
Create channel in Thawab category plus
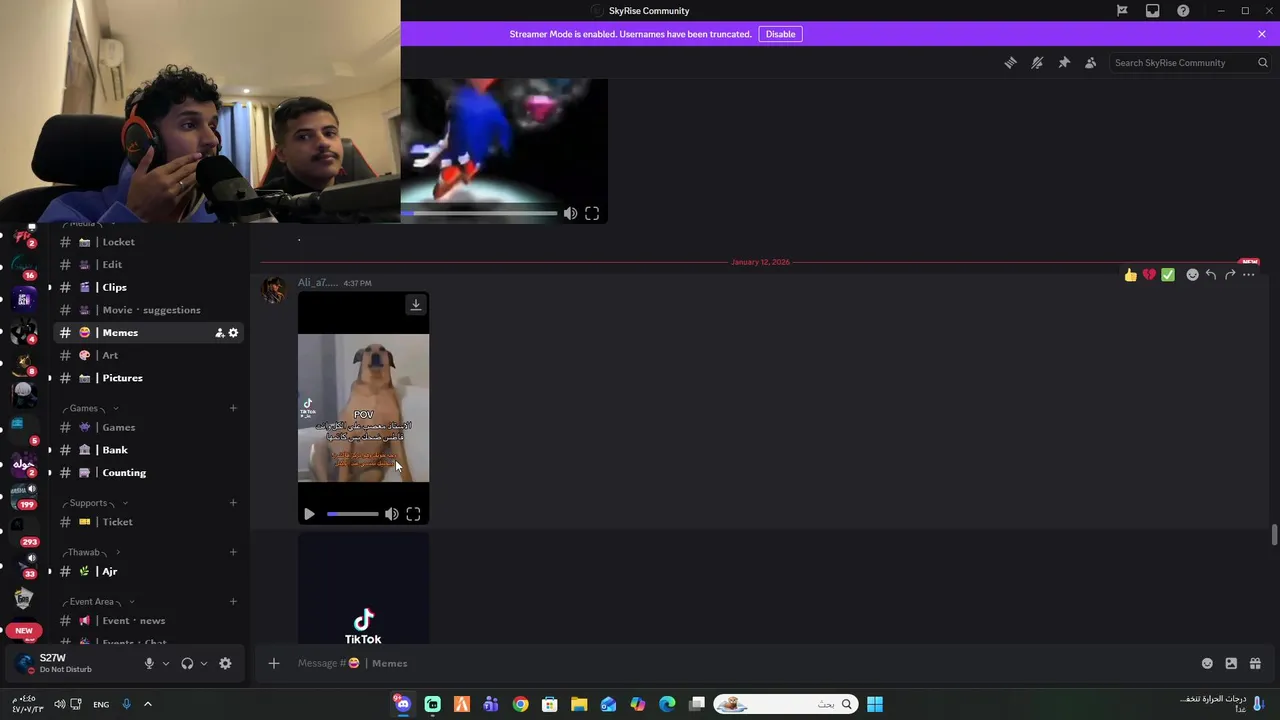coord(233,552)
